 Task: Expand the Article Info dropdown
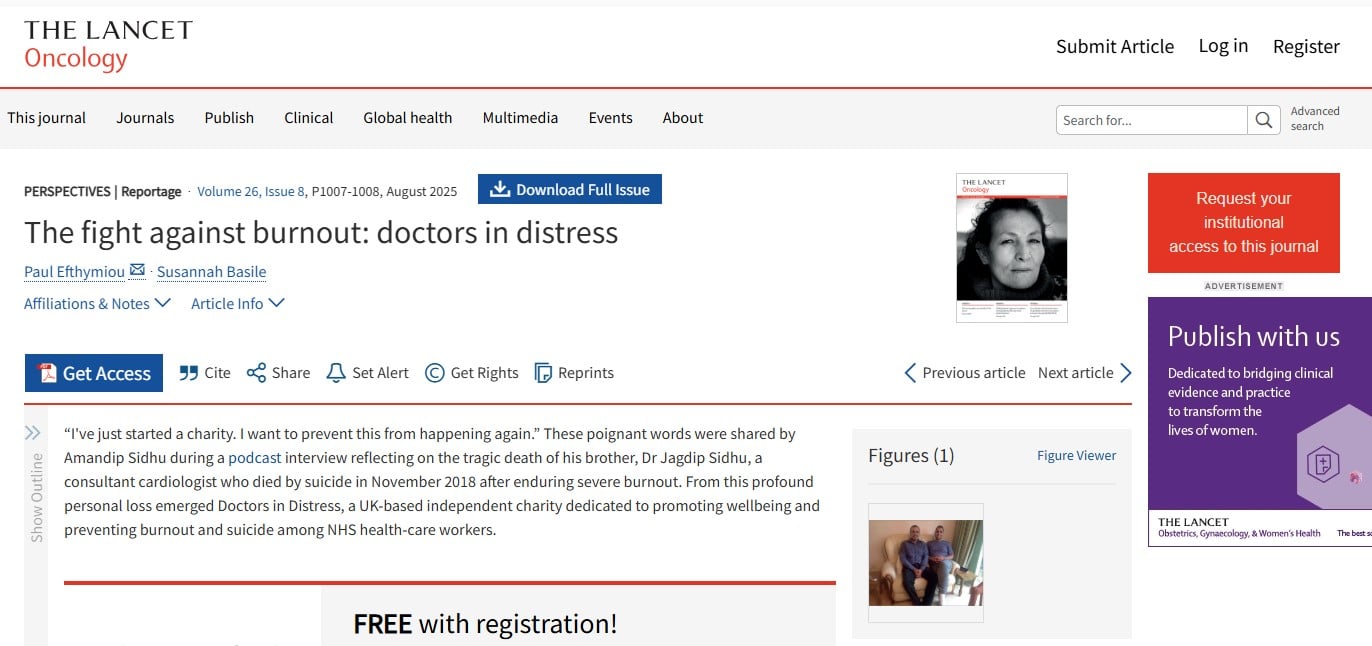tap(237, 303)
